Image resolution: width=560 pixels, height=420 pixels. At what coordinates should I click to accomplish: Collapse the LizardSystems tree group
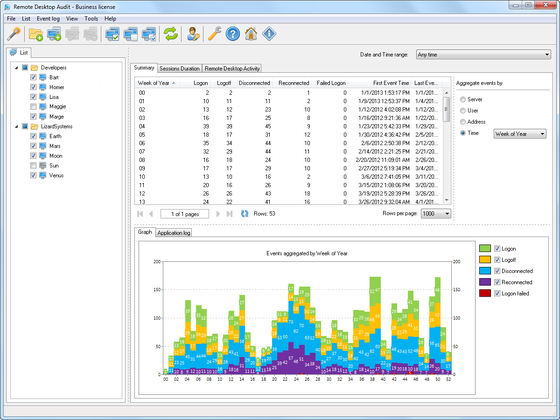(16, 126)
